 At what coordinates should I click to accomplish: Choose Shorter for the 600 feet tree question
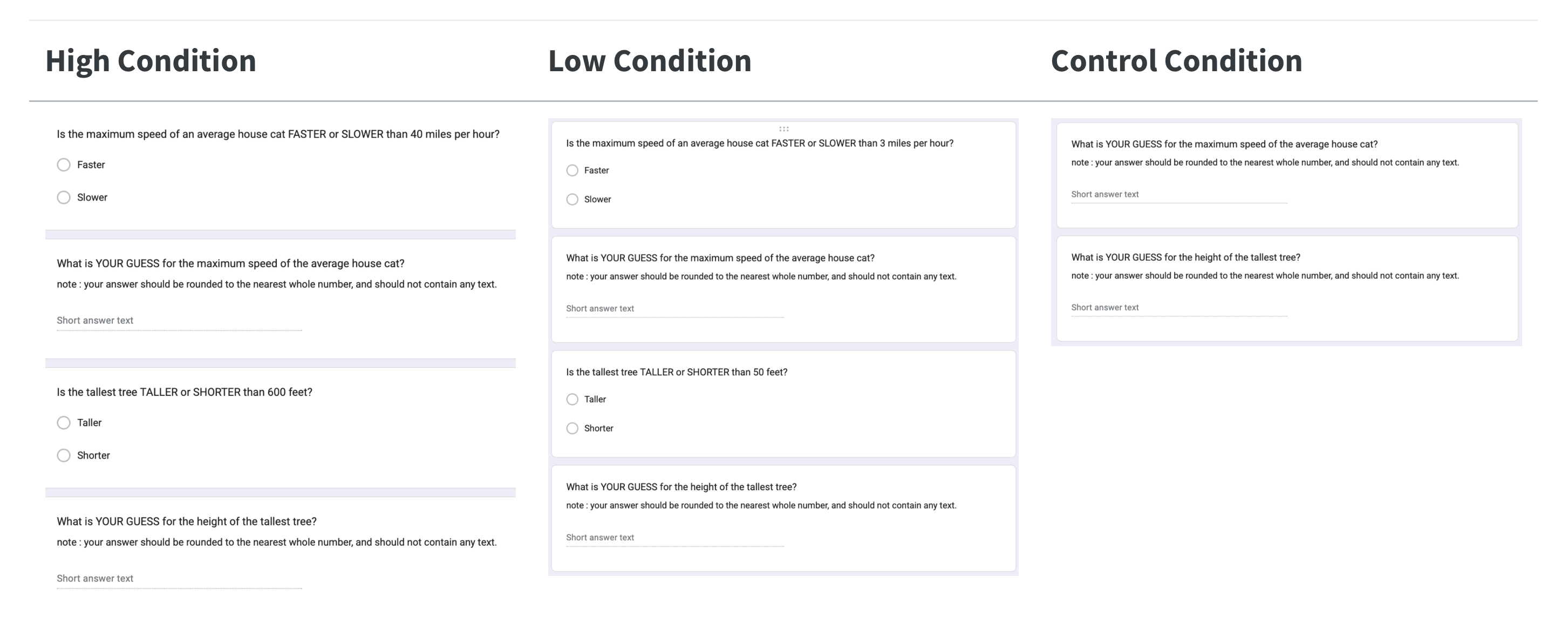[64, 456]
